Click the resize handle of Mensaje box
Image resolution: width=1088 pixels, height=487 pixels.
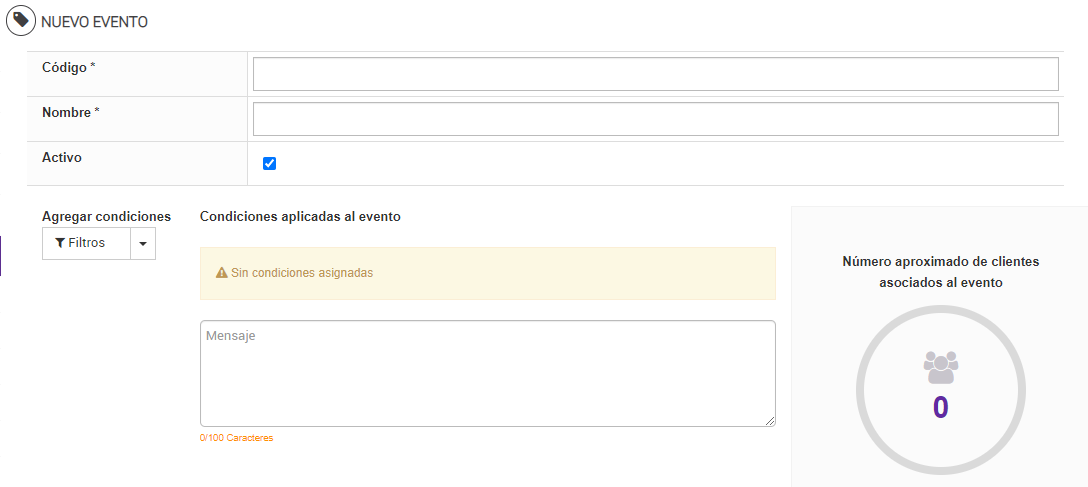770,421
